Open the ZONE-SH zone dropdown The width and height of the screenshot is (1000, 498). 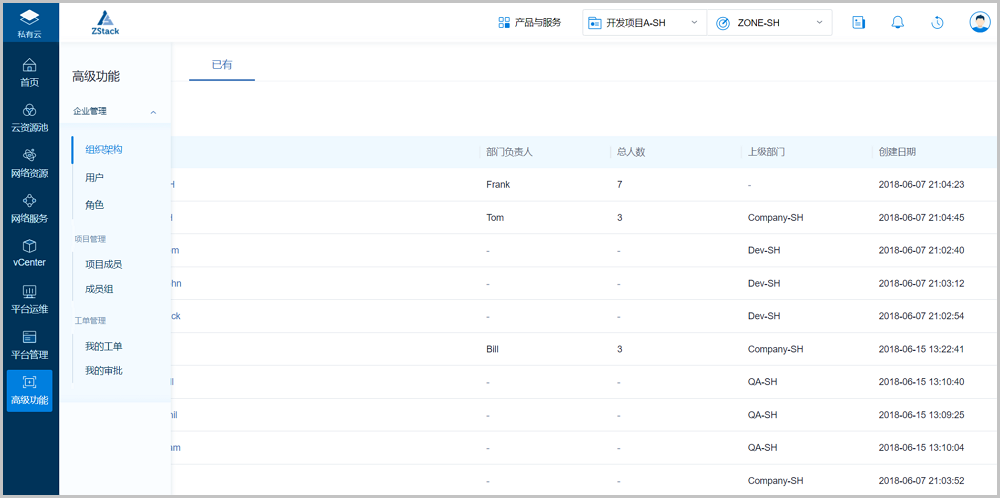768,22
